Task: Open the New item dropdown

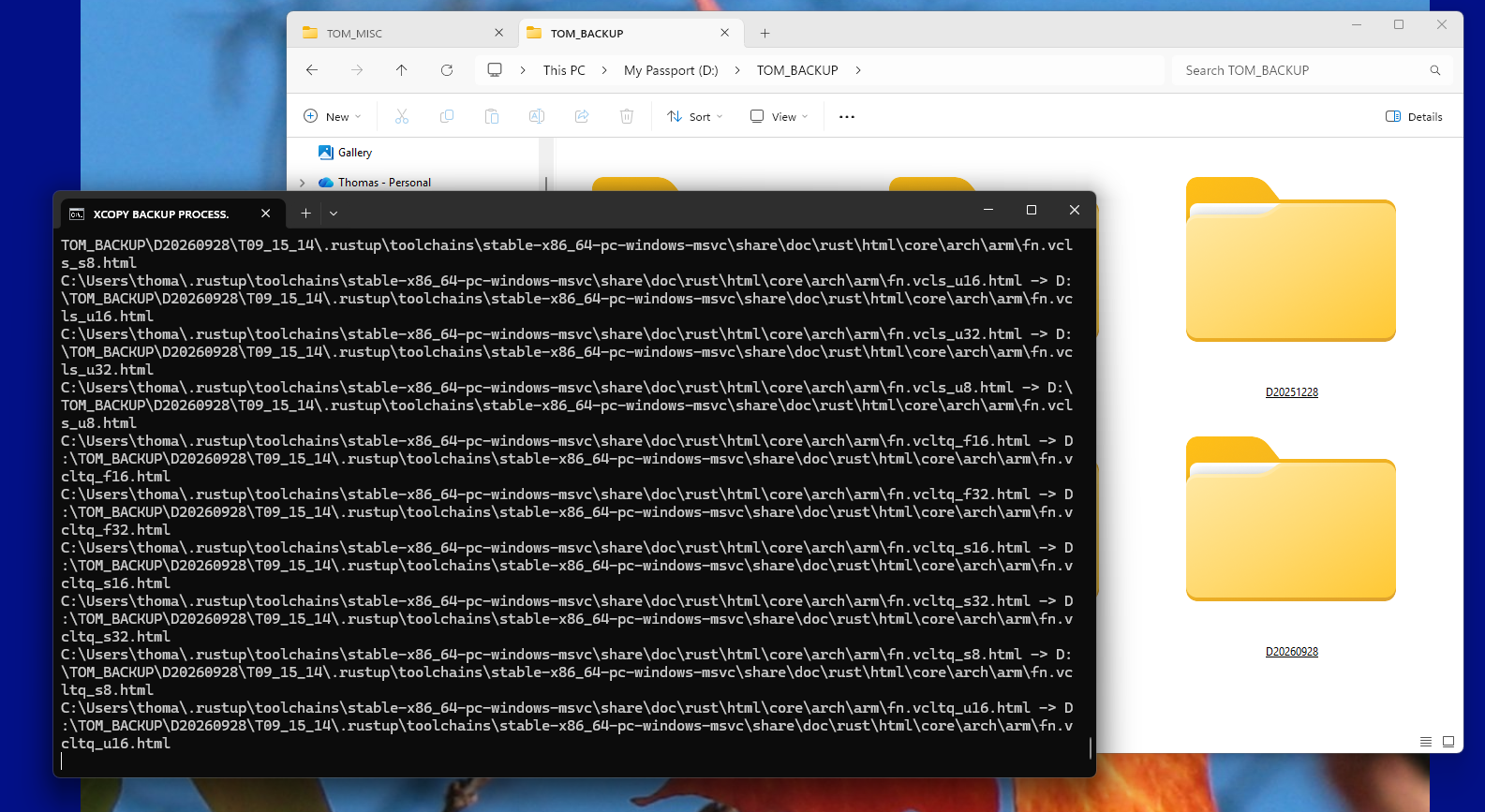Action: 333,117
